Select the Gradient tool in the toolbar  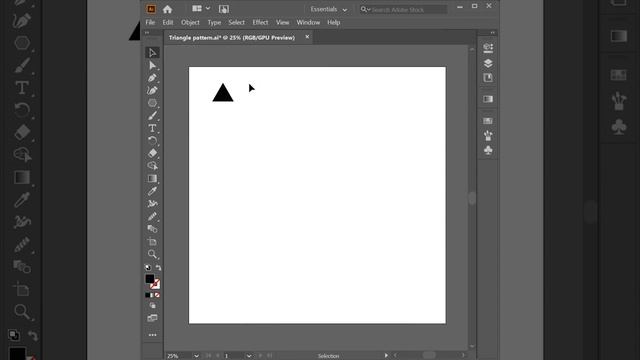(x=152, y=178)
